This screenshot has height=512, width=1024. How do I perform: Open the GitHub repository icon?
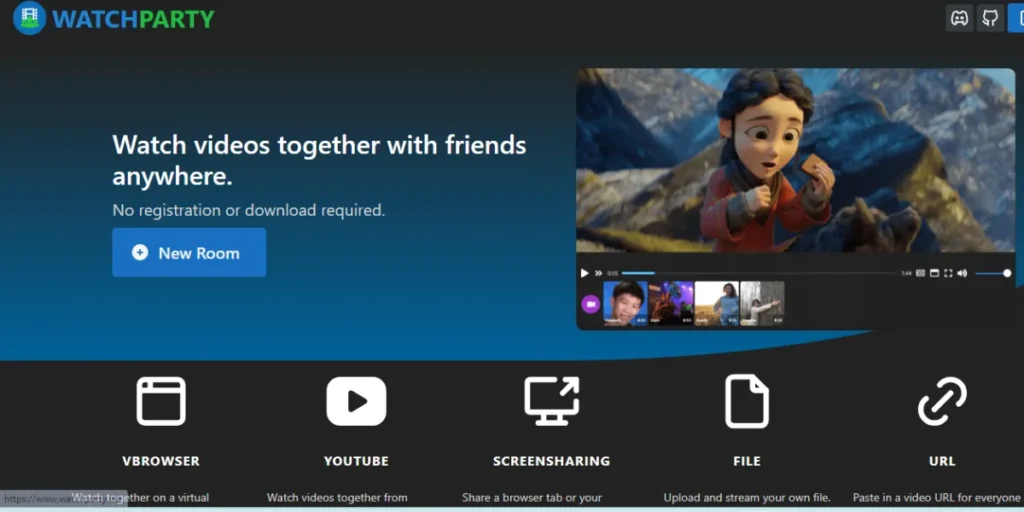[990, 18]
